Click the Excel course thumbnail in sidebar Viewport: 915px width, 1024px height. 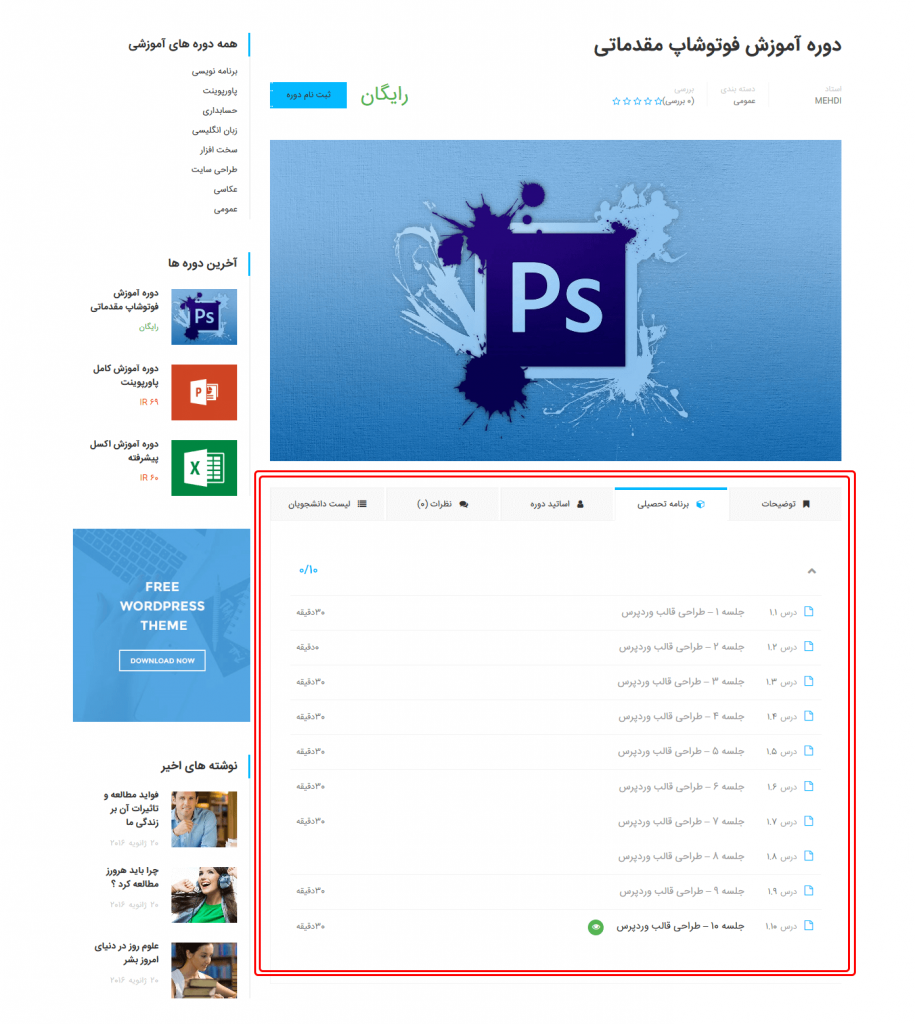(204, 468)
